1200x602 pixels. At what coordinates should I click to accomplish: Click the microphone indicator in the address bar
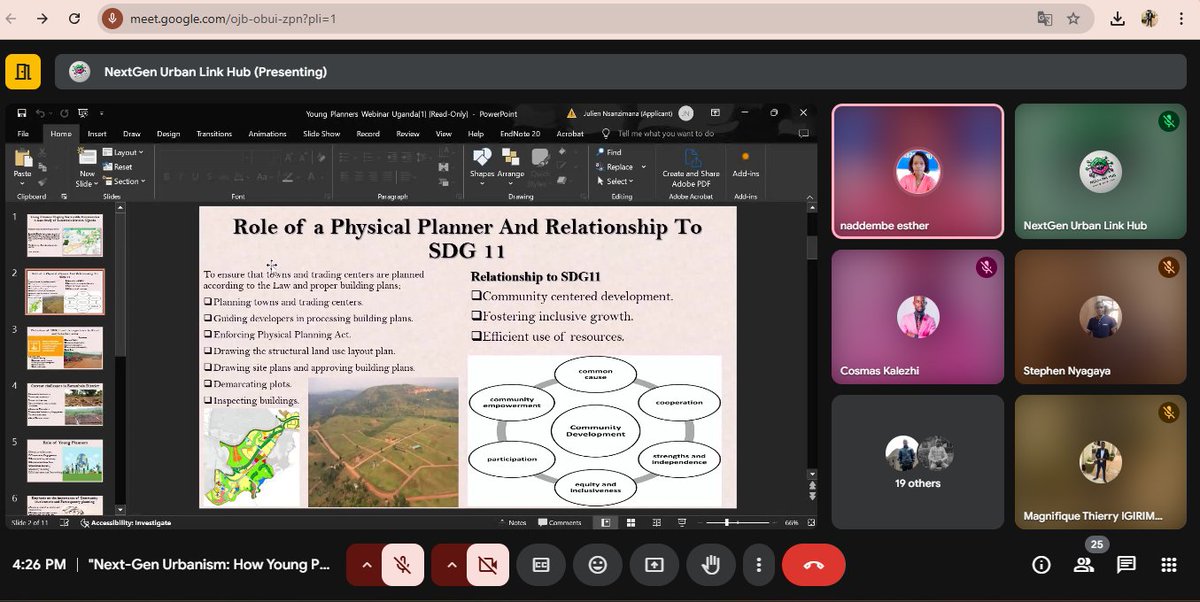tap(113, 18)
